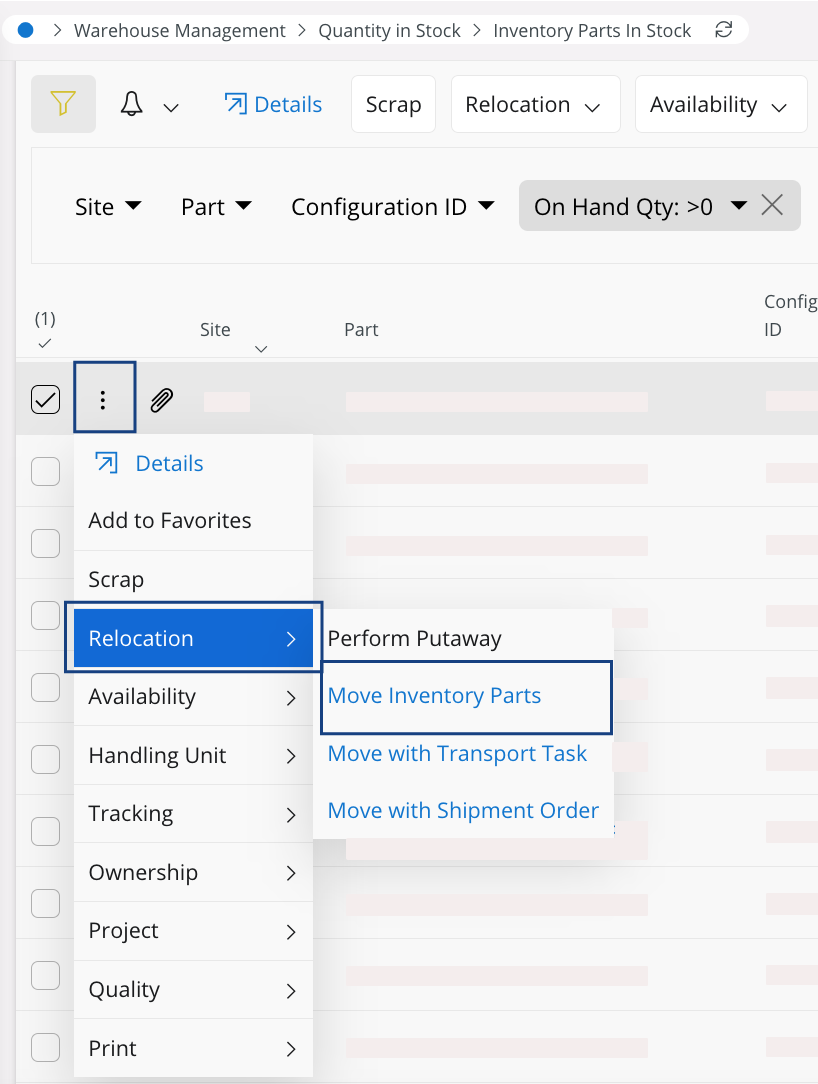
Task: Uncheck the selected first row checkbox
Action: pyautogui.click(x=46, y=400)
